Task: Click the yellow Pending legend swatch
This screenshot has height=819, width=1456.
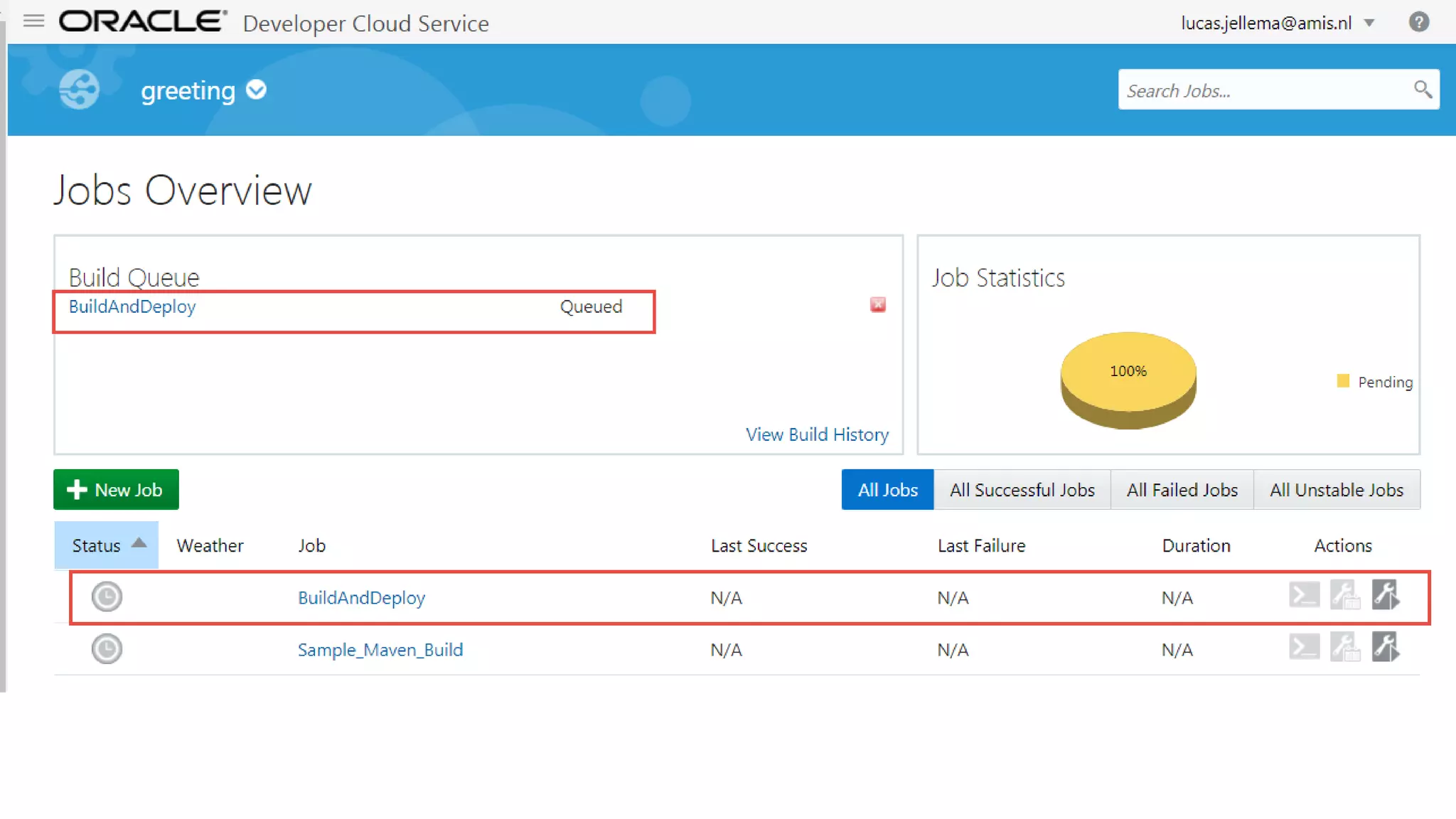Action: point(1343,381)
